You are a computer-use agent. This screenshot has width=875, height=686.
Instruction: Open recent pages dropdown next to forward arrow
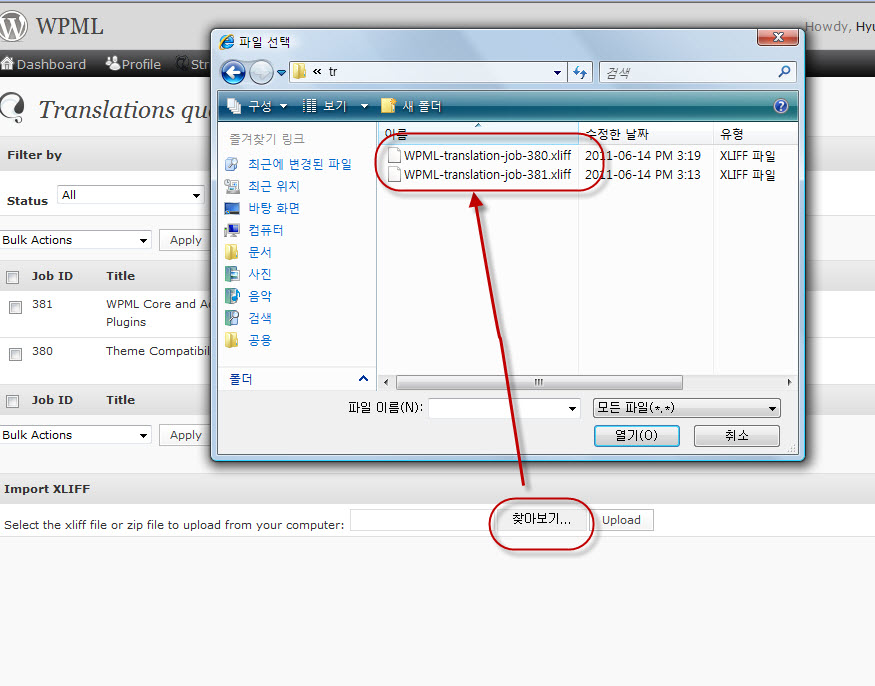click(281, 73)
